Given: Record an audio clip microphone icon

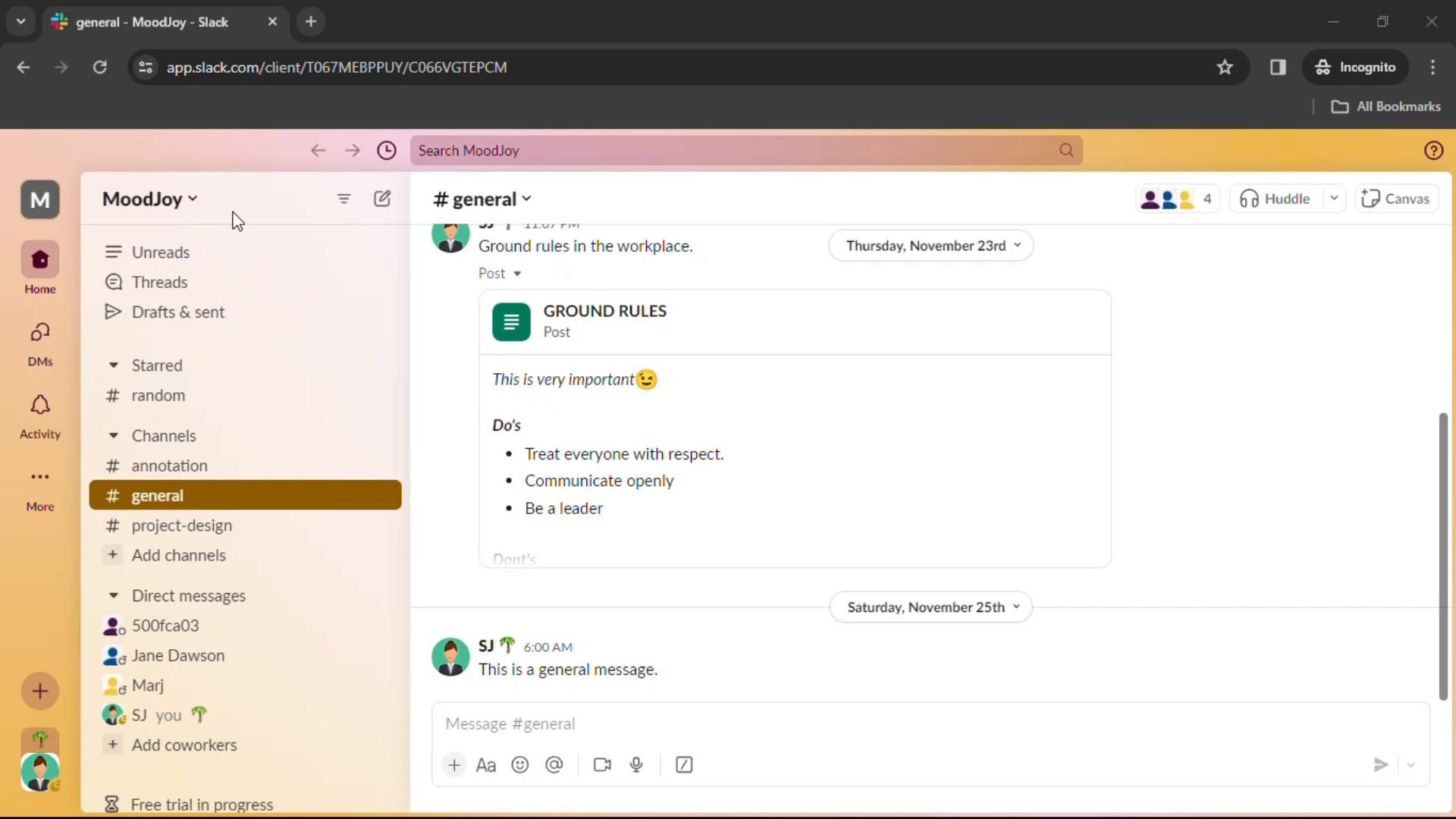Looking at the screenshot, I should (636, 764).
